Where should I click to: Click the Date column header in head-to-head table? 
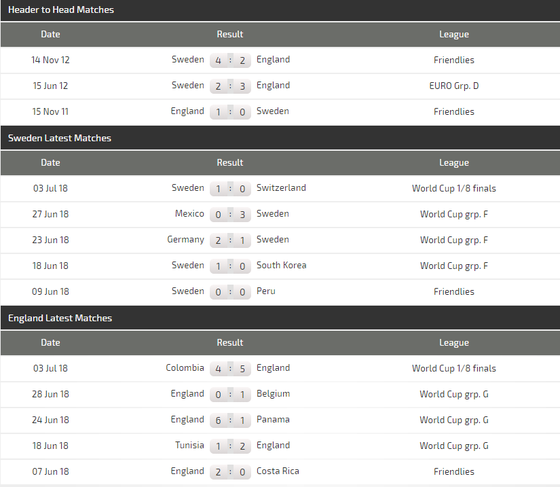point(50,34)
